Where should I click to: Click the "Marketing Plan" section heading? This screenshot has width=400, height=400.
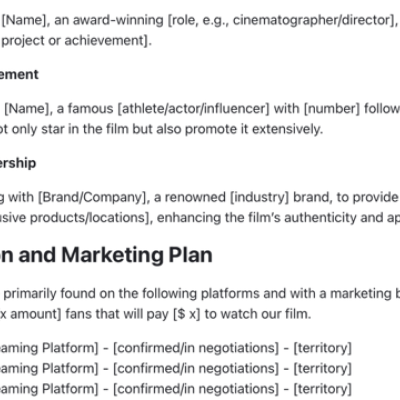tap(137, 255)
